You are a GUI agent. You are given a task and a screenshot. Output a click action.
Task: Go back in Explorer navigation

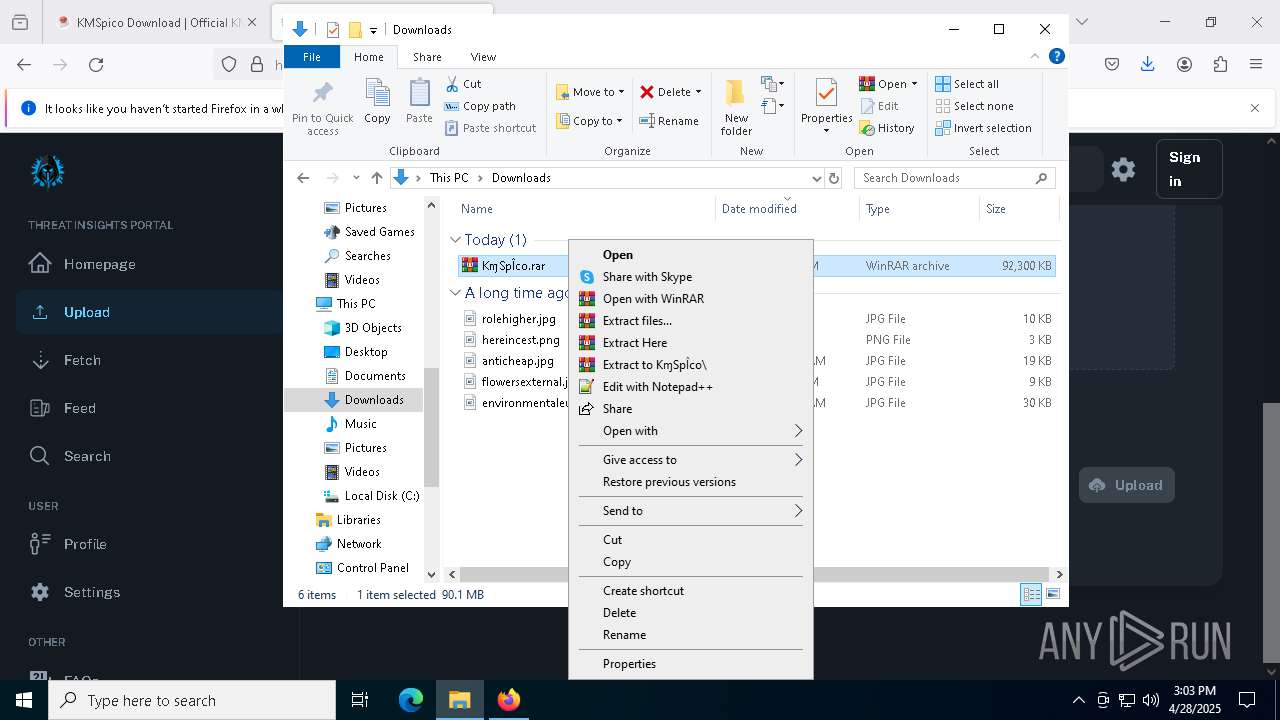point(303,178)
